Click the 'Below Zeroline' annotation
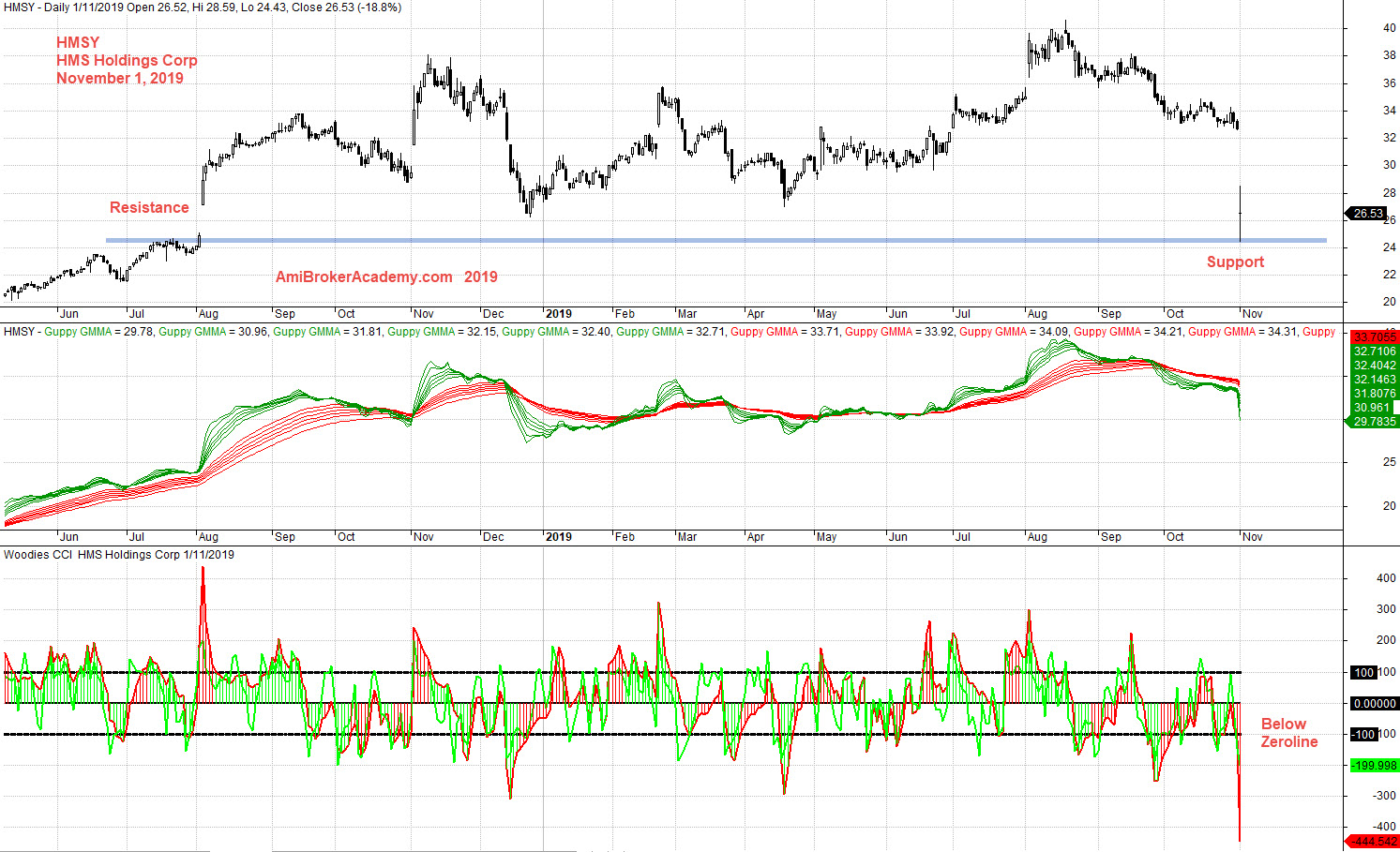Image resolution: width=1400 pixels, height=852 pixels. tap(1289, 733)
